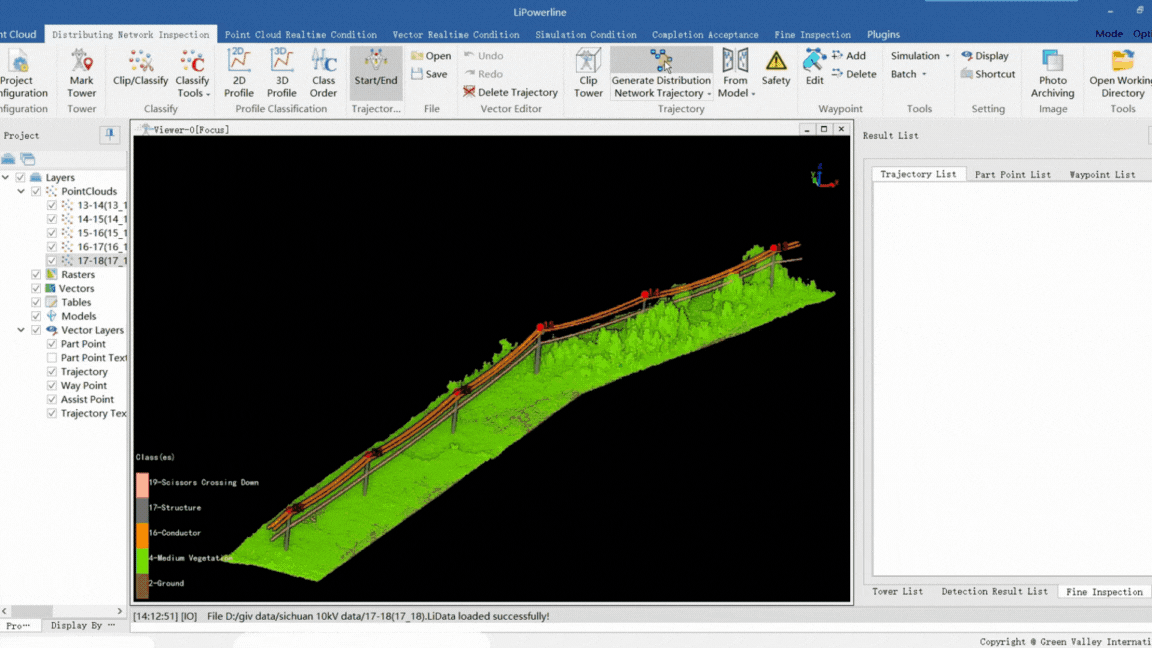Select the Clip Tower tool
Image resolution: width=1152 pixels, height=648 pixels.
coord(588,73)
